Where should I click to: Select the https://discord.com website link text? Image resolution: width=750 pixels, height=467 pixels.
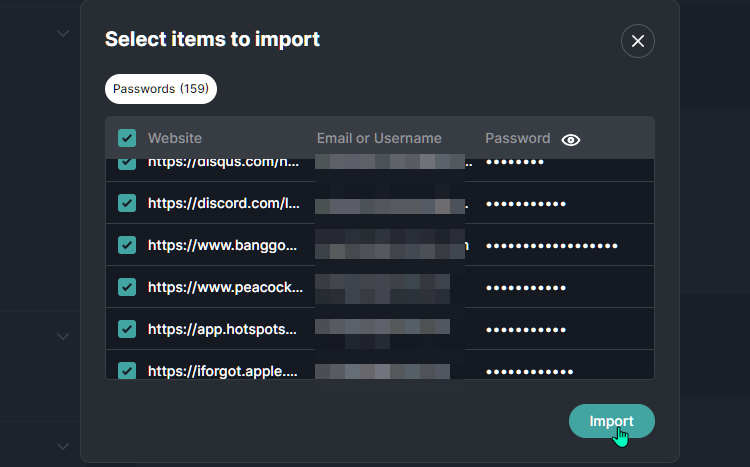224,203
